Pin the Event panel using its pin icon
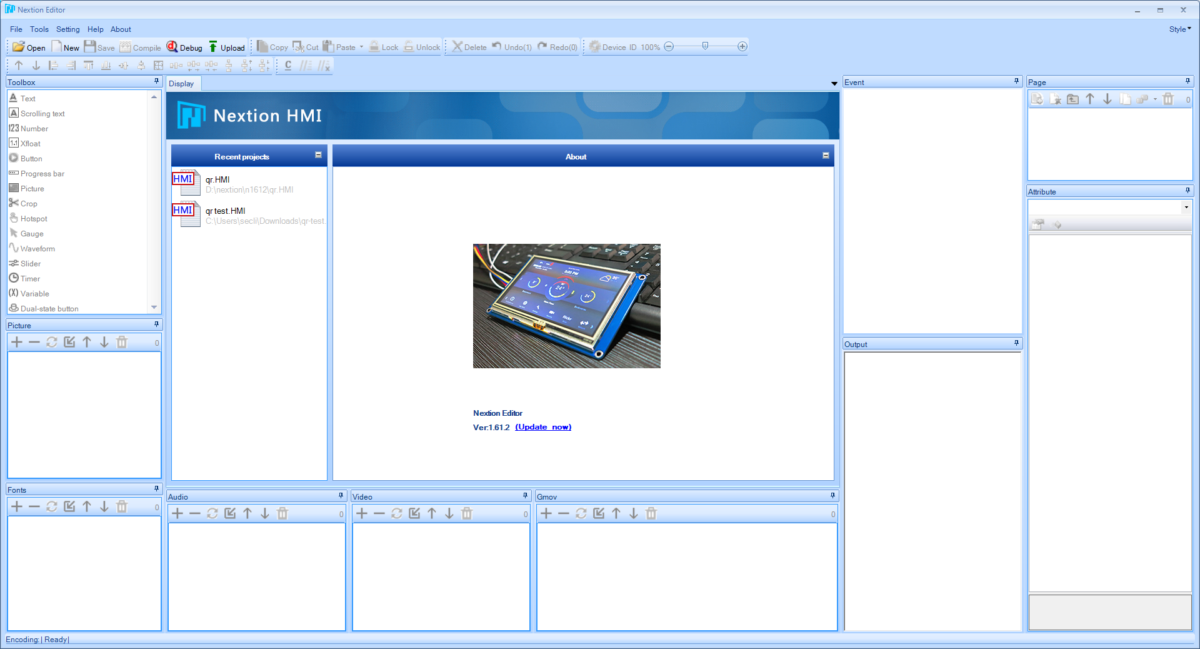 (x=1016, y=82)
